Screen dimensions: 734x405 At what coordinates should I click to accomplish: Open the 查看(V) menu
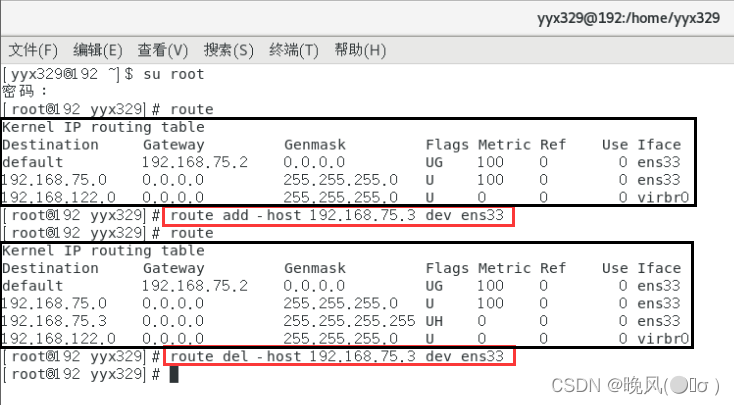coord(163,50)
